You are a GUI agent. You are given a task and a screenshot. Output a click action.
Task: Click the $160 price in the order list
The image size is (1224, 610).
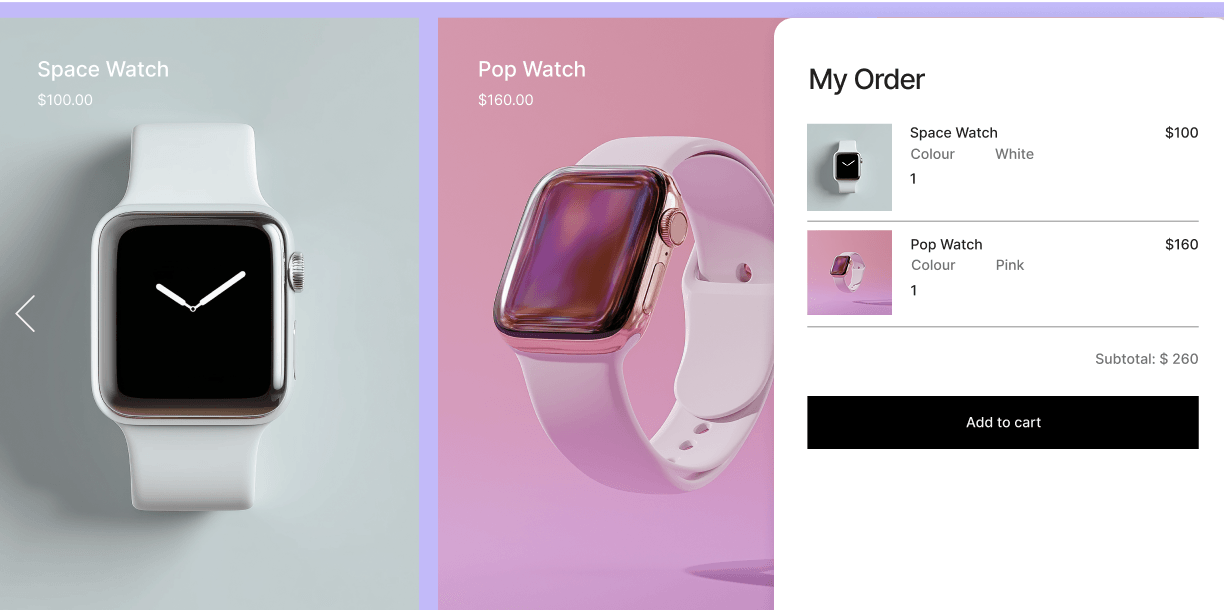tap(1181, 244)
